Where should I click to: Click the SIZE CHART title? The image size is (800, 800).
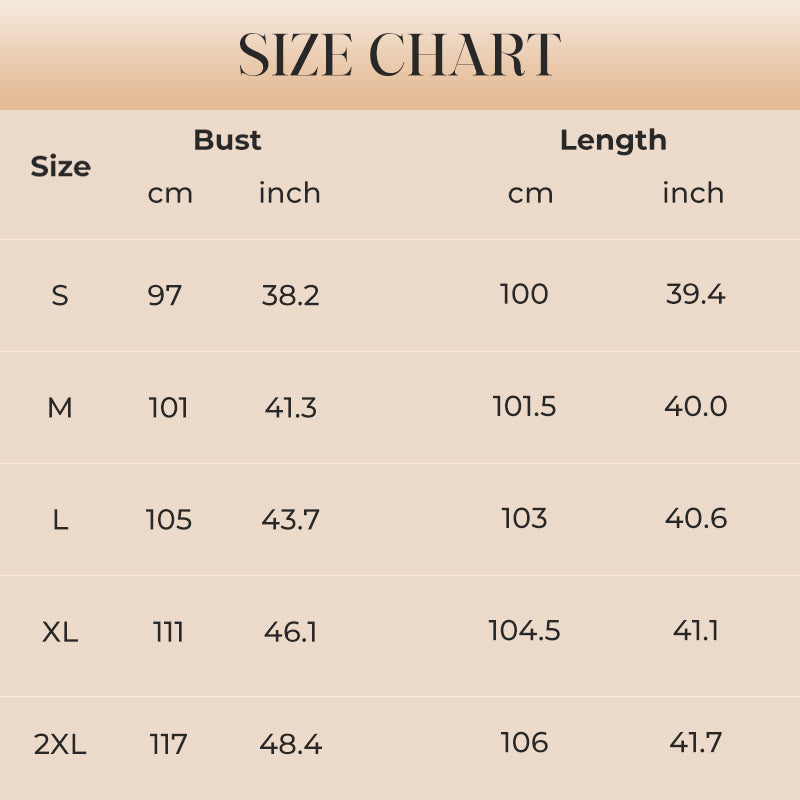pos(400,56)
